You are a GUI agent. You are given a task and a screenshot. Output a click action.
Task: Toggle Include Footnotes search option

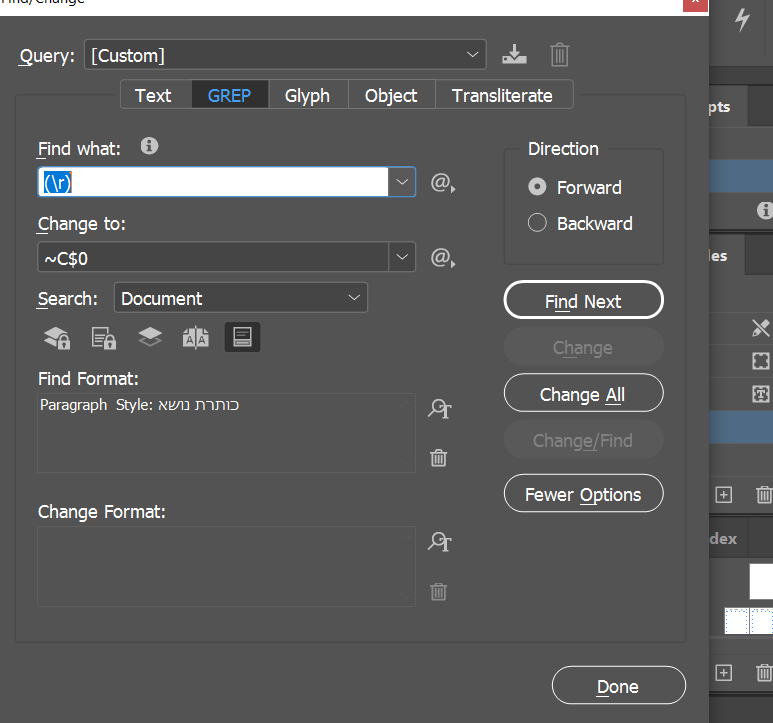pos(242,338)
